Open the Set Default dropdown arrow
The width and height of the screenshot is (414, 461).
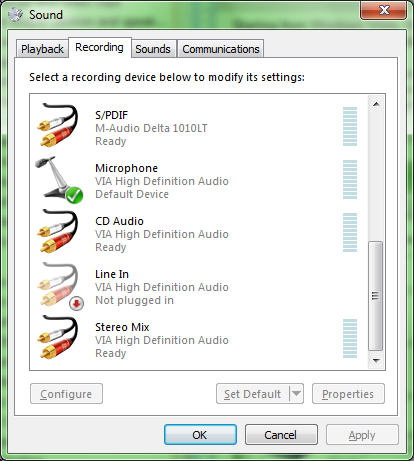coord(296,394)
